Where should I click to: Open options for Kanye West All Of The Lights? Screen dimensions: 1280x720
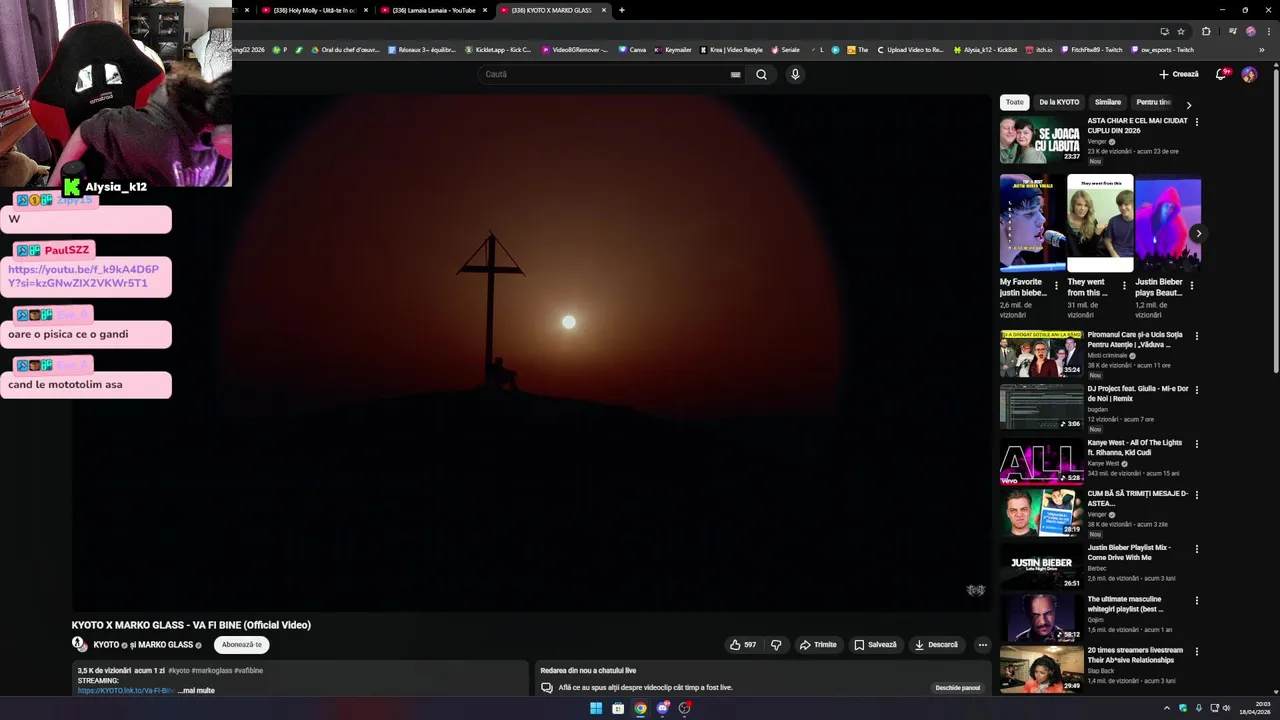tap(1197, 444)
